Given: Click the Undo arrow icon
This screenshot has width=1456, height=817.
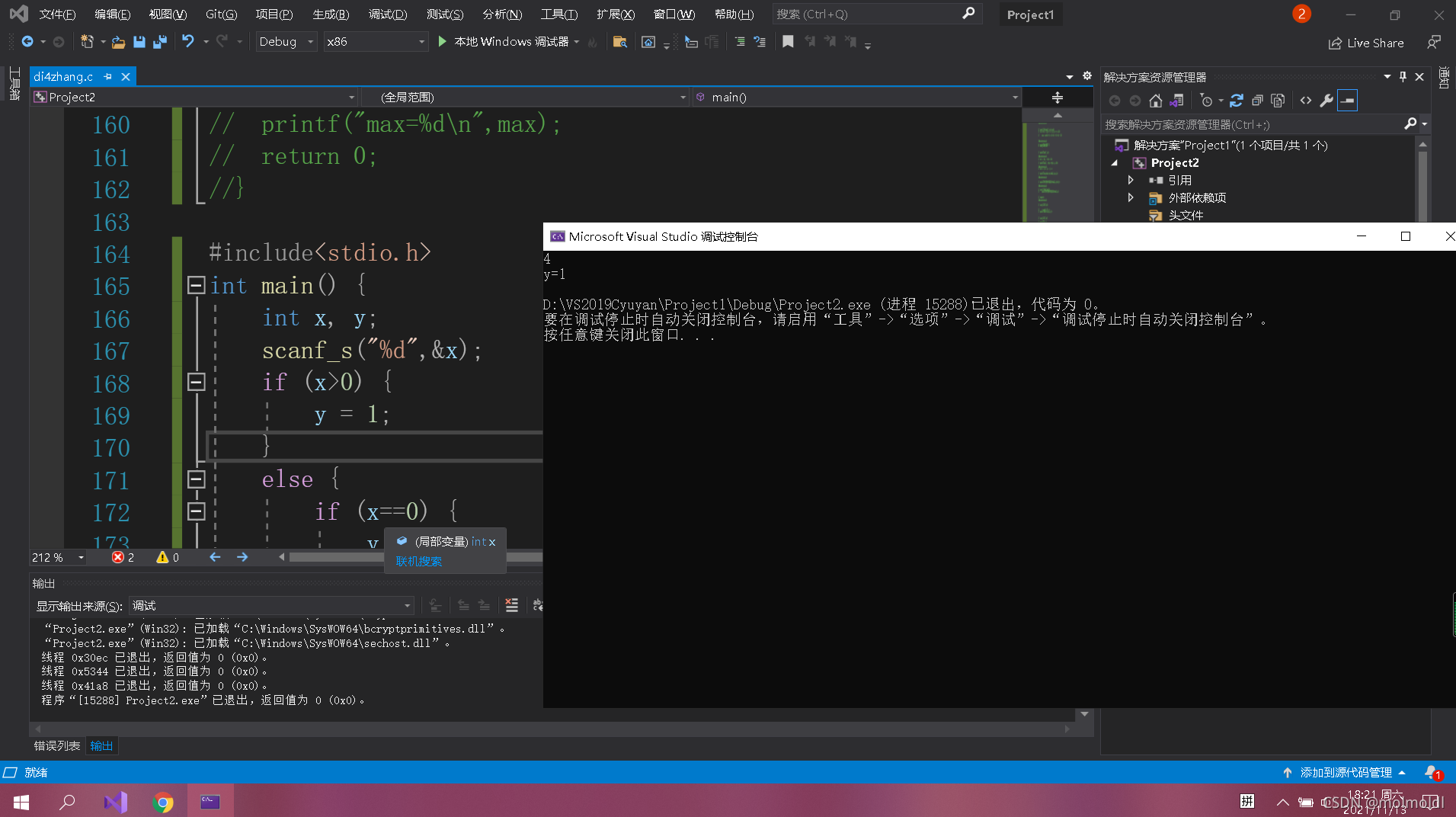Looking at the screenshot, I should pos(188,41).
